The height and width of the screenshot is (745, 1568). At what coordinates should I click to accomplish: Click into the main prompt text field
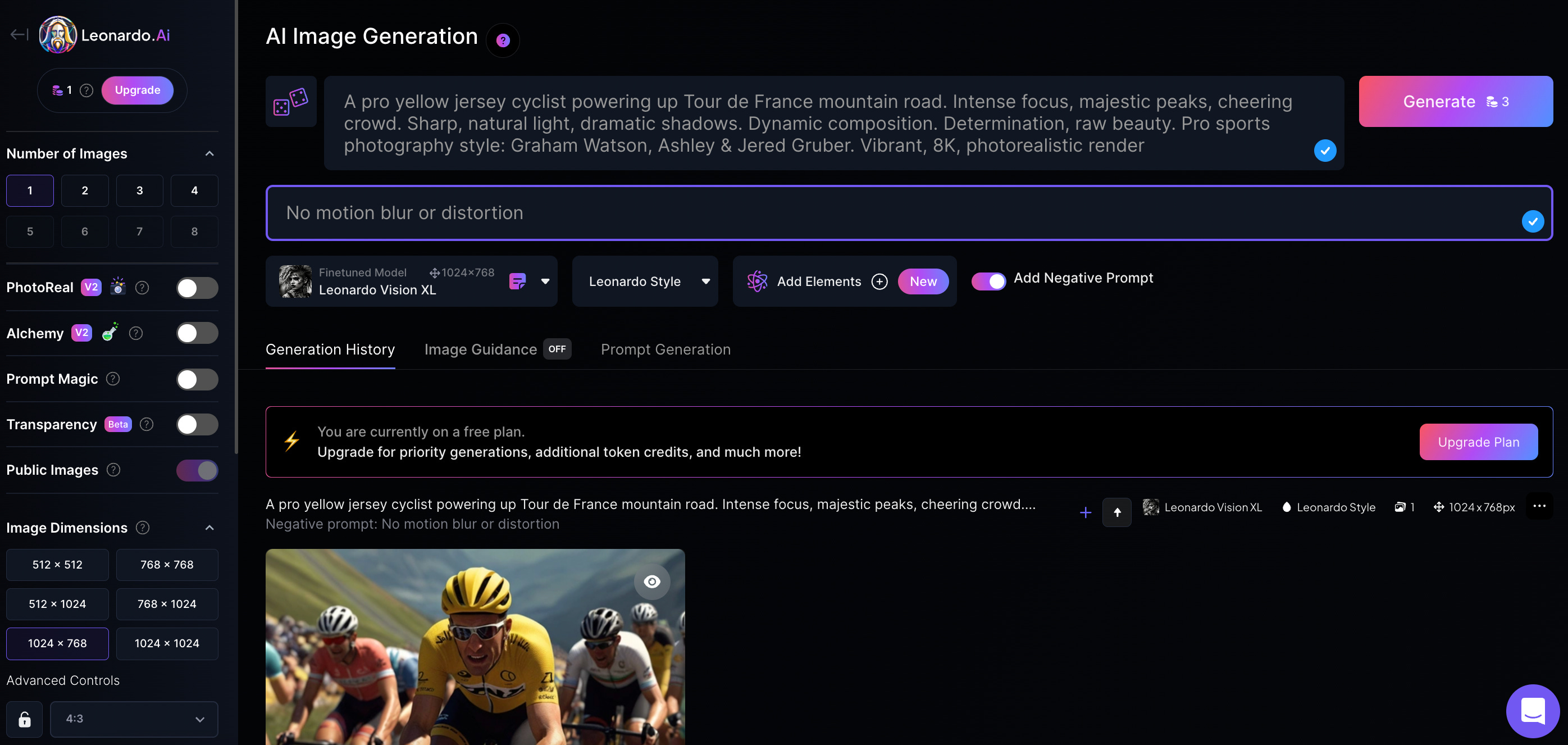[x=833, y=123]
